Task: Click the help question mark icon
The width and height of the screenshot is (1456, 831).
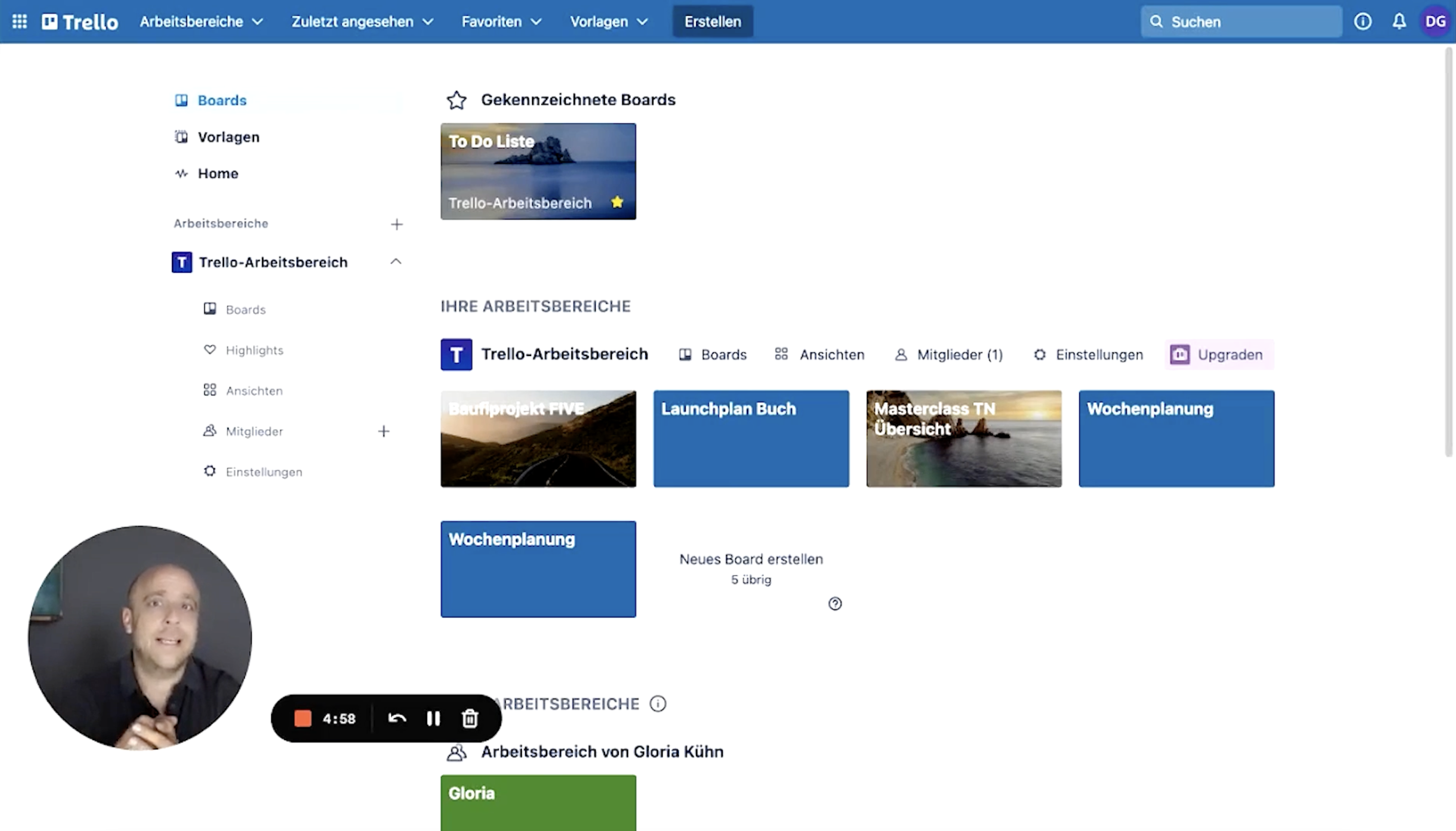Action: pyautogui.click(x=835, y=604)
